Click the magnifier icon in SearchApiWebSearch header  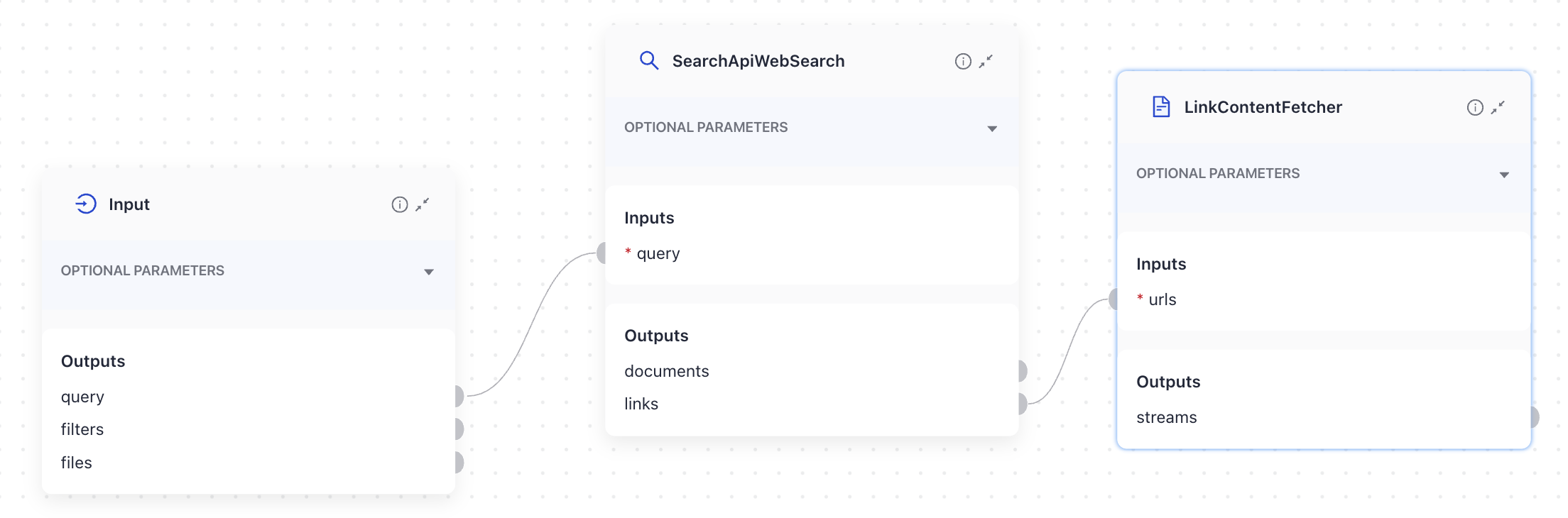pos(648,61)
